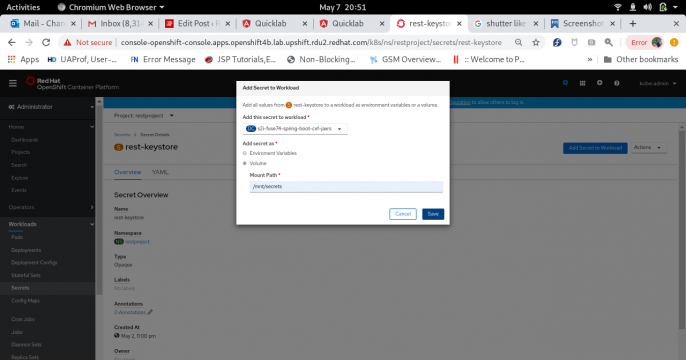Open the kube:admin user menu

tap(658, 83)
